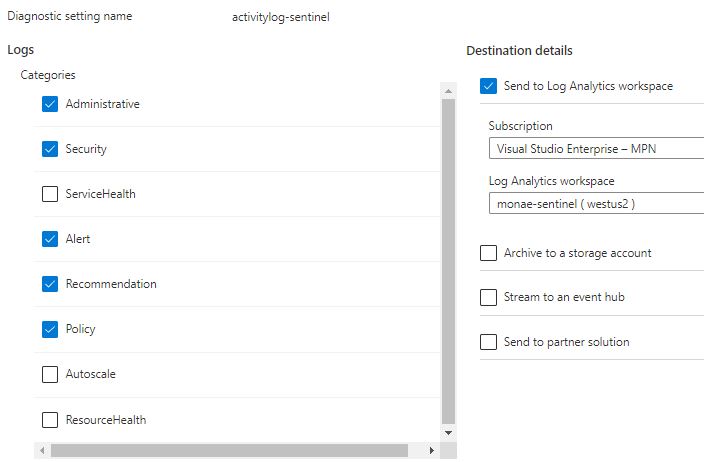Uncheck the Administrative log category
This screenshot has height=462, width=704.
[50, 104]
